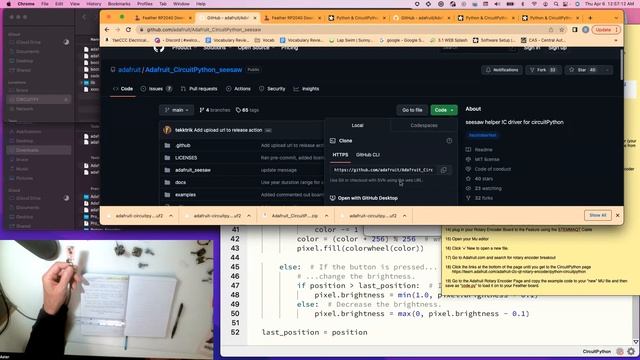Click Chrome's forward navigation arrow
640x360 pixels.
(x=118, y=30)
